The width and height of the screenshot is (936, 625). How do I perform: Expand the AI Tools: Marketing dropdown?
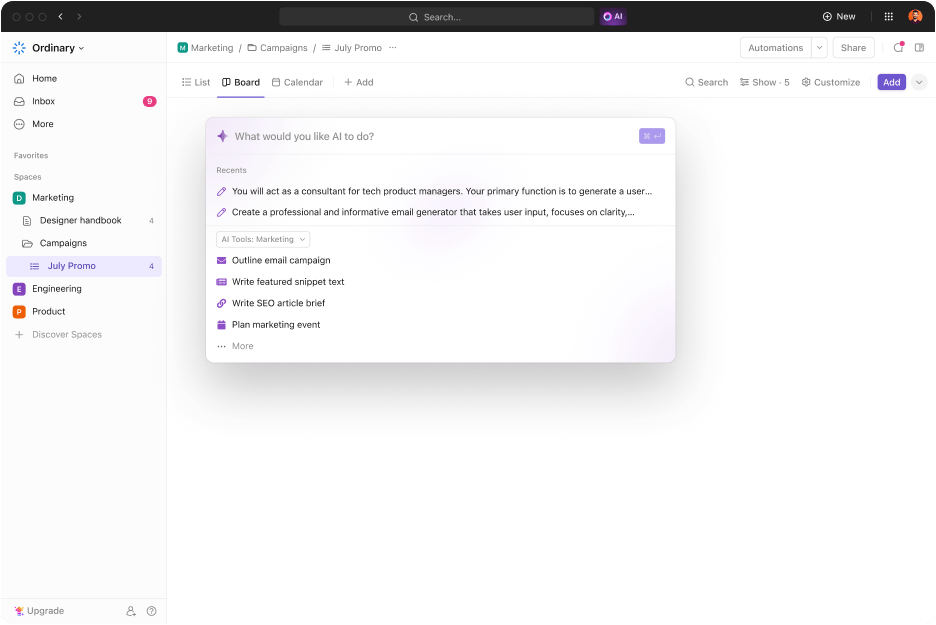(263, 239)
